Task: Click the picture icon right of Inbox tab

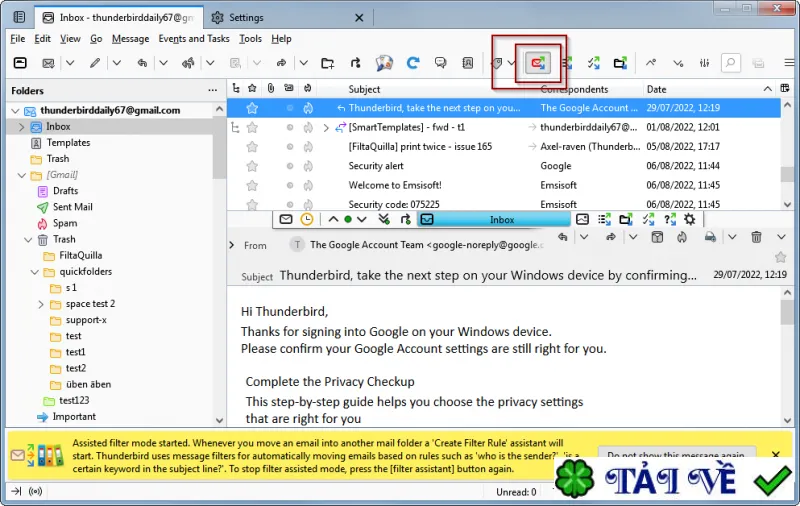Action: click(582, 219)
